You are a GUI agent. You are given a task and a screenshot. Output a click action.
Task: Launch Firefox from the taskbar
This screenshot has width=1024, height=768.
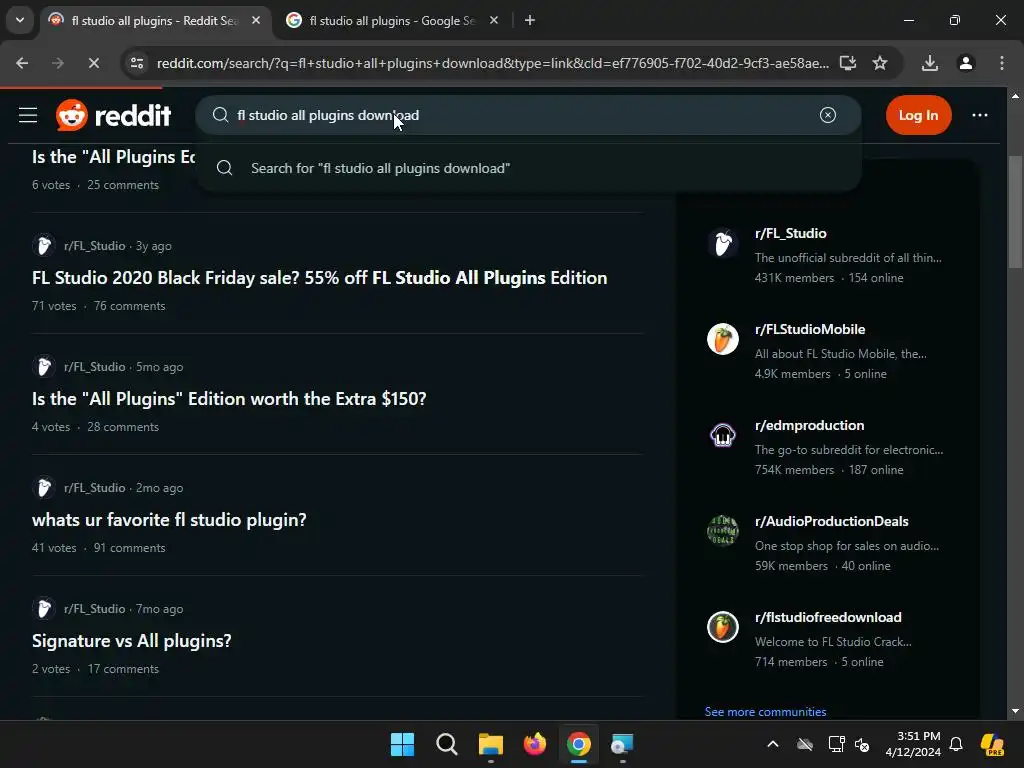click(535, 744)
